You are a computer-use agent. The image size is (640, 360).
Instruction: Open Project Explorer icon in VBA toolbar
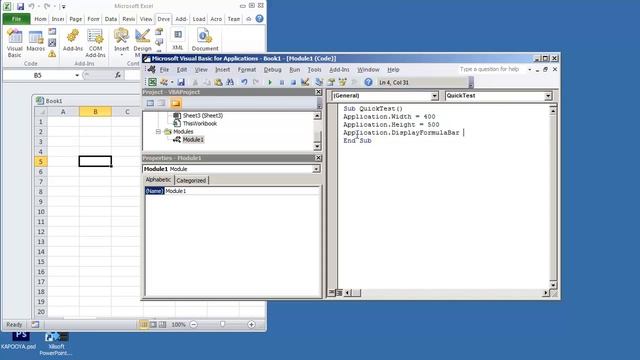(x=319, y=82)
